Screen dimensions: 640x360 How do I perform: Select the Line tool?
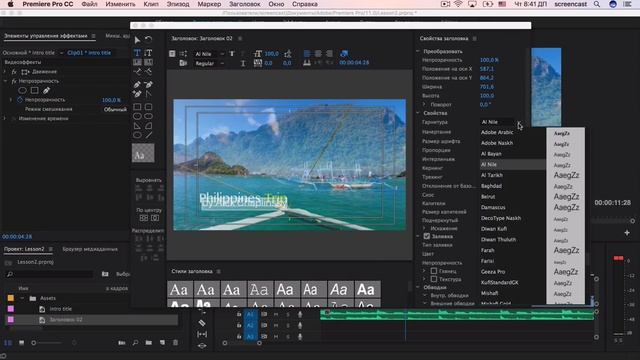(x=149, y=135)
